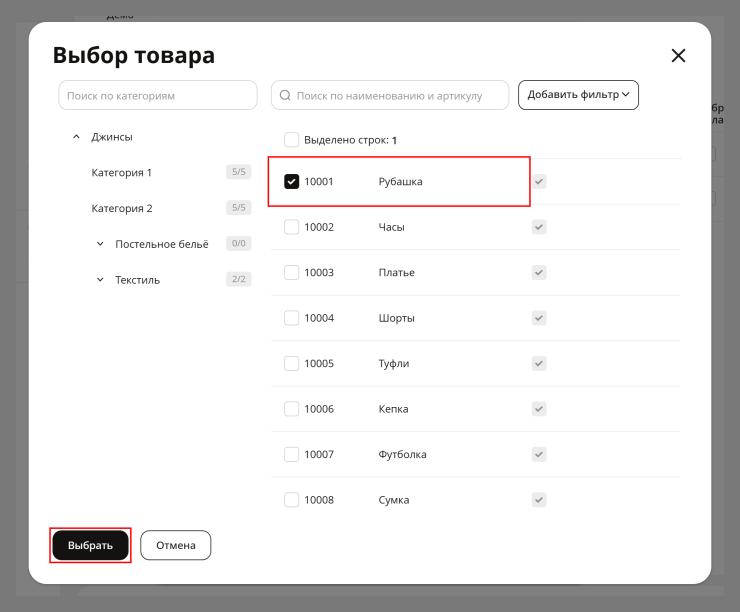Image resolution: width=740 pixels, height=612 pixels.
Task: Click the Отмена button
Action: click(176, 545)
